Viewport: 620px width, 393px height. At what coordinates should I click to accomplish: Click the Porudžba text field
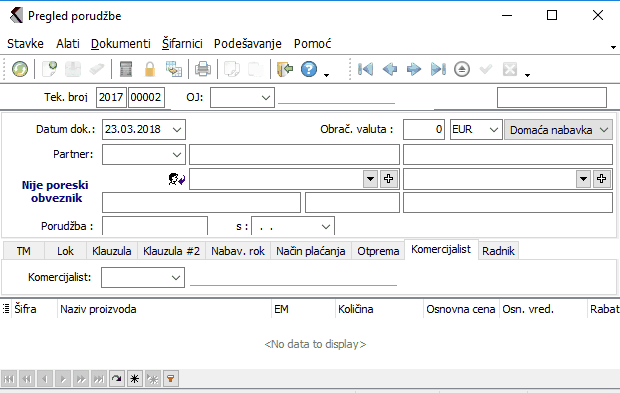(155, 226)
